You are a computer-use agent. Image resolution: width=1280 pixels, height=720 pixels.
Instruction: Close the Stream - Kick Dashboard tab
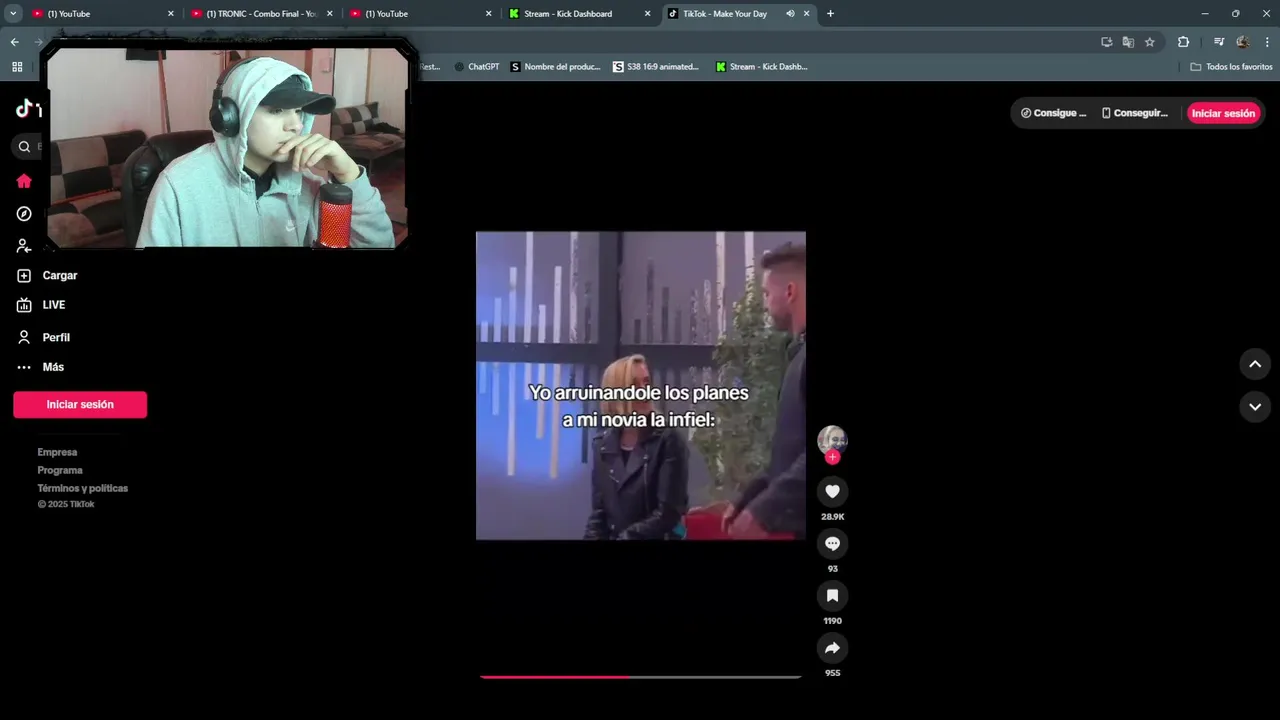pyautogui.click(x=648, y=14)
